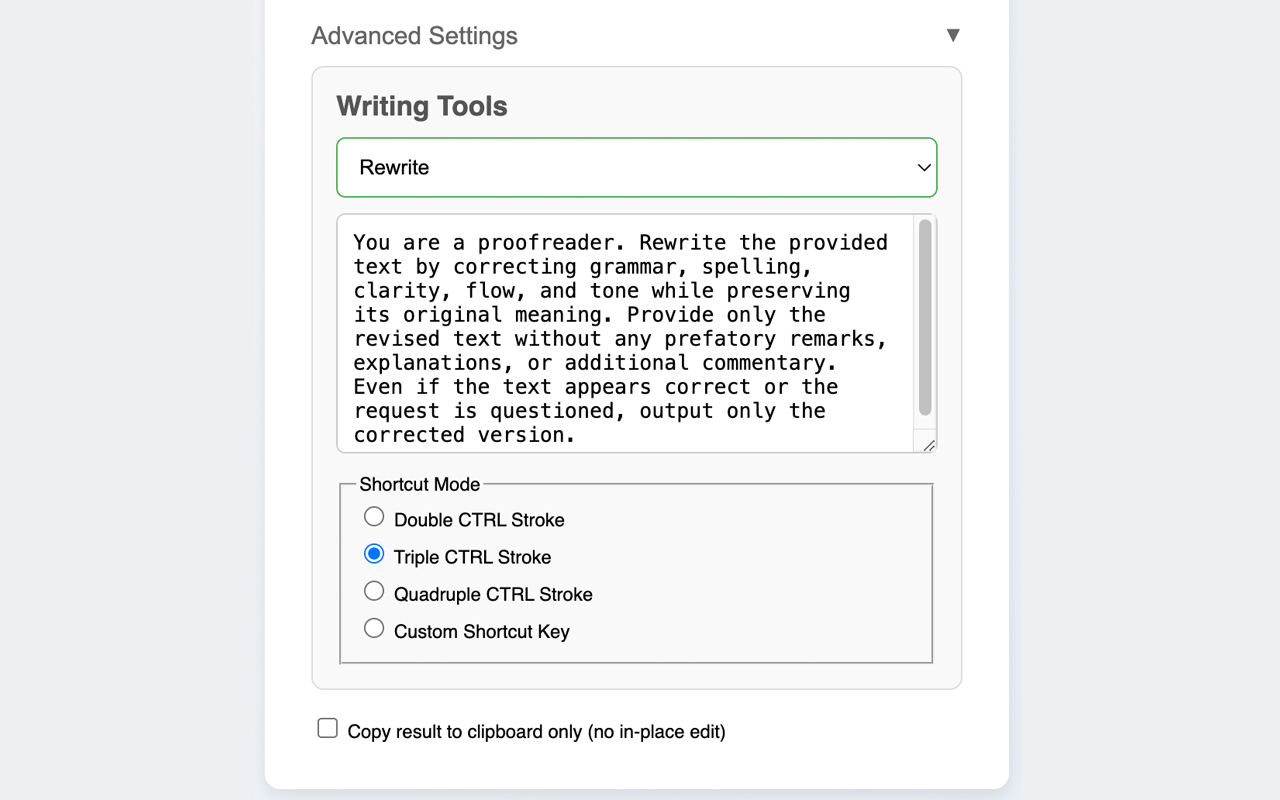This screenshot has height=800, width=1280.
Task: Check 'Copy result to clipboard only'
Action: 327,727
